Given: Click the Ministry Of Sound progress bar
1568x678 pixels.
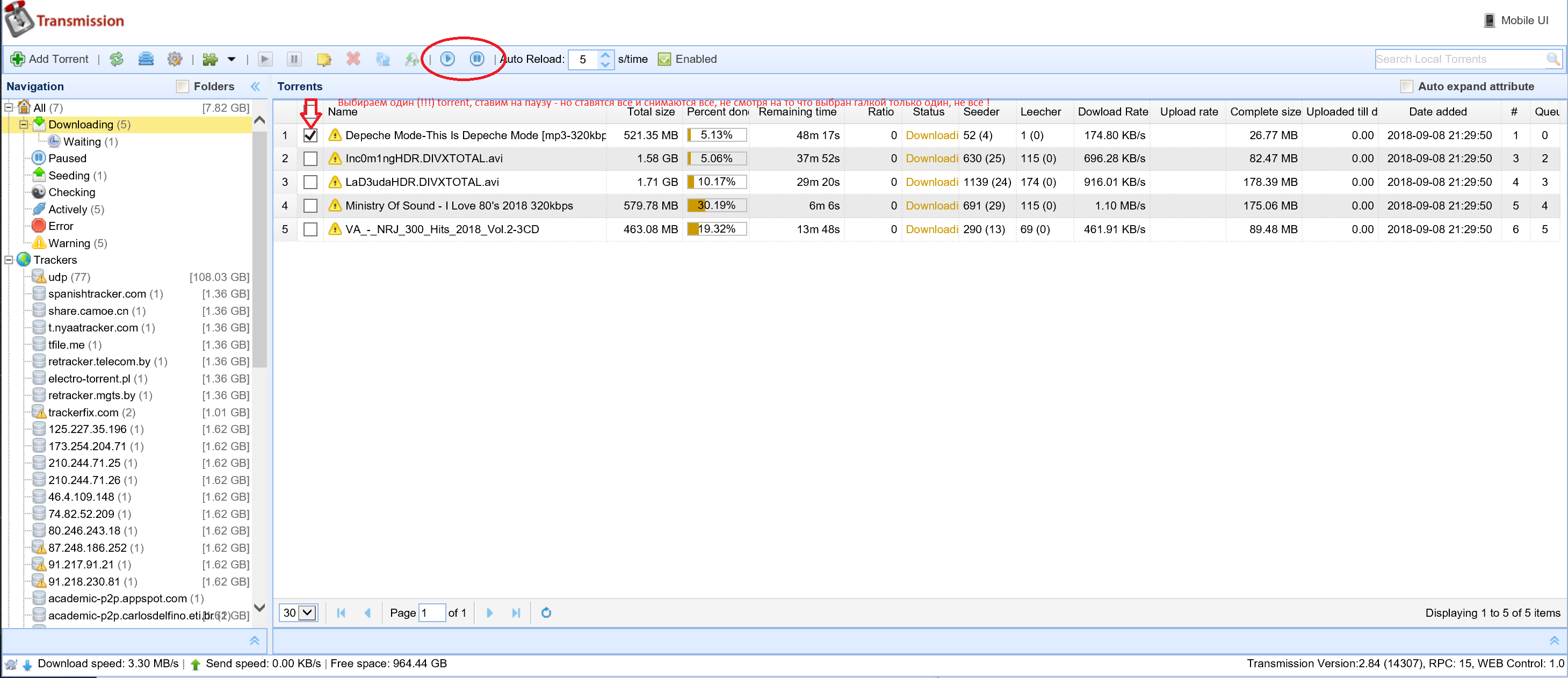Looking at the screenshot, I should pyautogui.click(x=717, y=206).
